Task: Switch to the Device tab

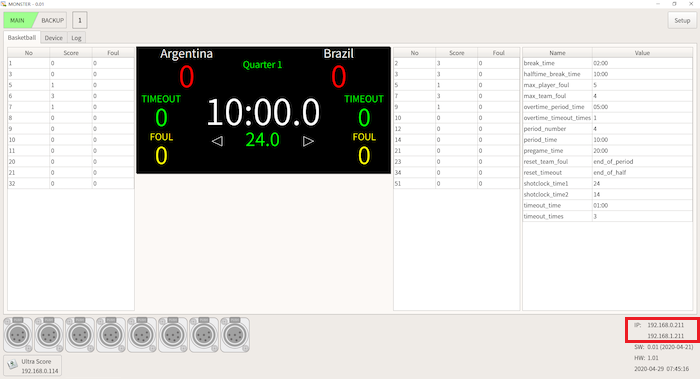Action: tap(54, 38)
